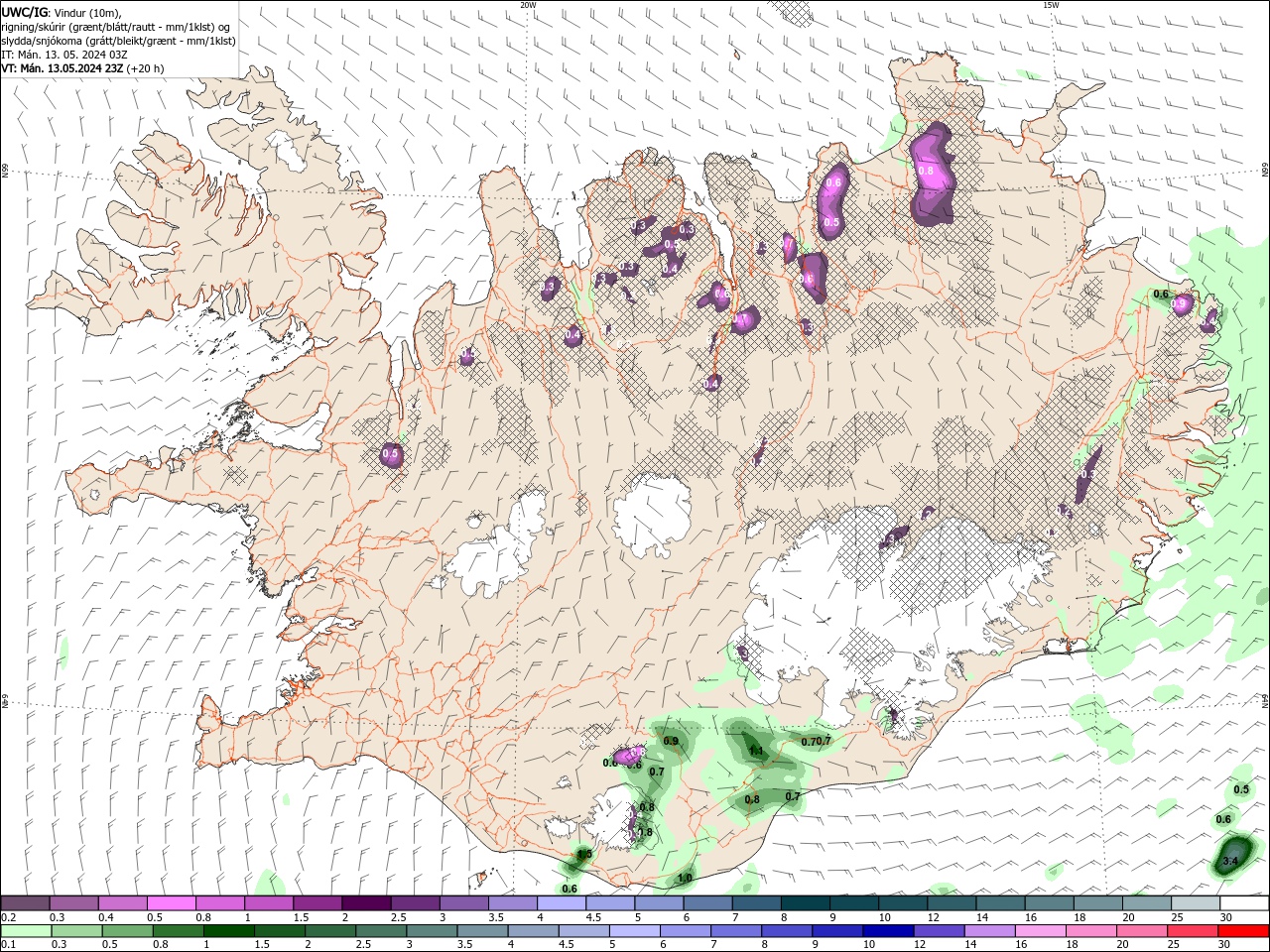Click the palest green 0.1 swatch in rain scale
Image resolution: width=1270 pixels, height=952 pixels.
(26, 931)
